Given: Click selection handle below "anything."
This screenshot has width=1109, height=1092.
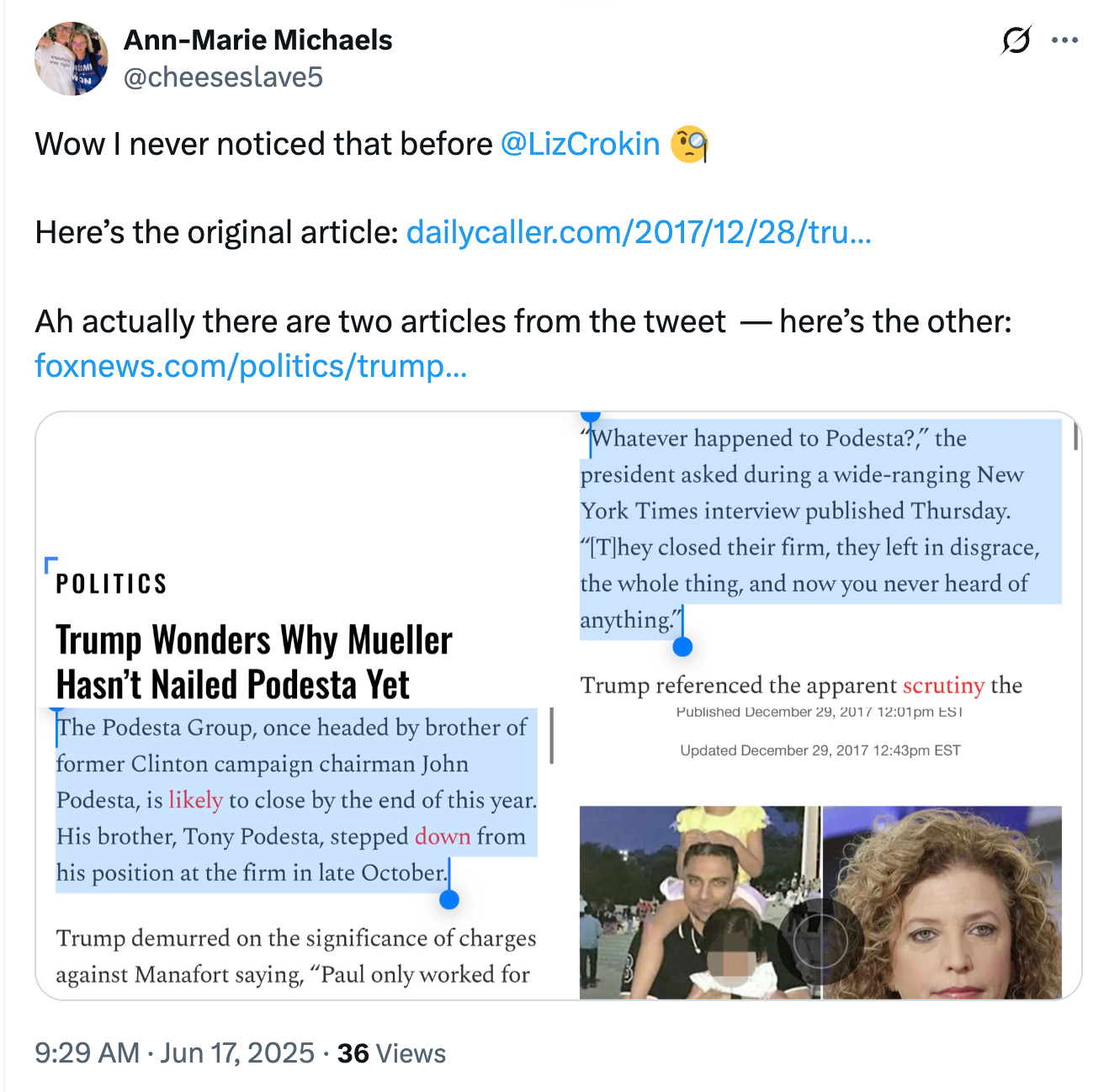Looking at the screenshot, I should (682, 646).
